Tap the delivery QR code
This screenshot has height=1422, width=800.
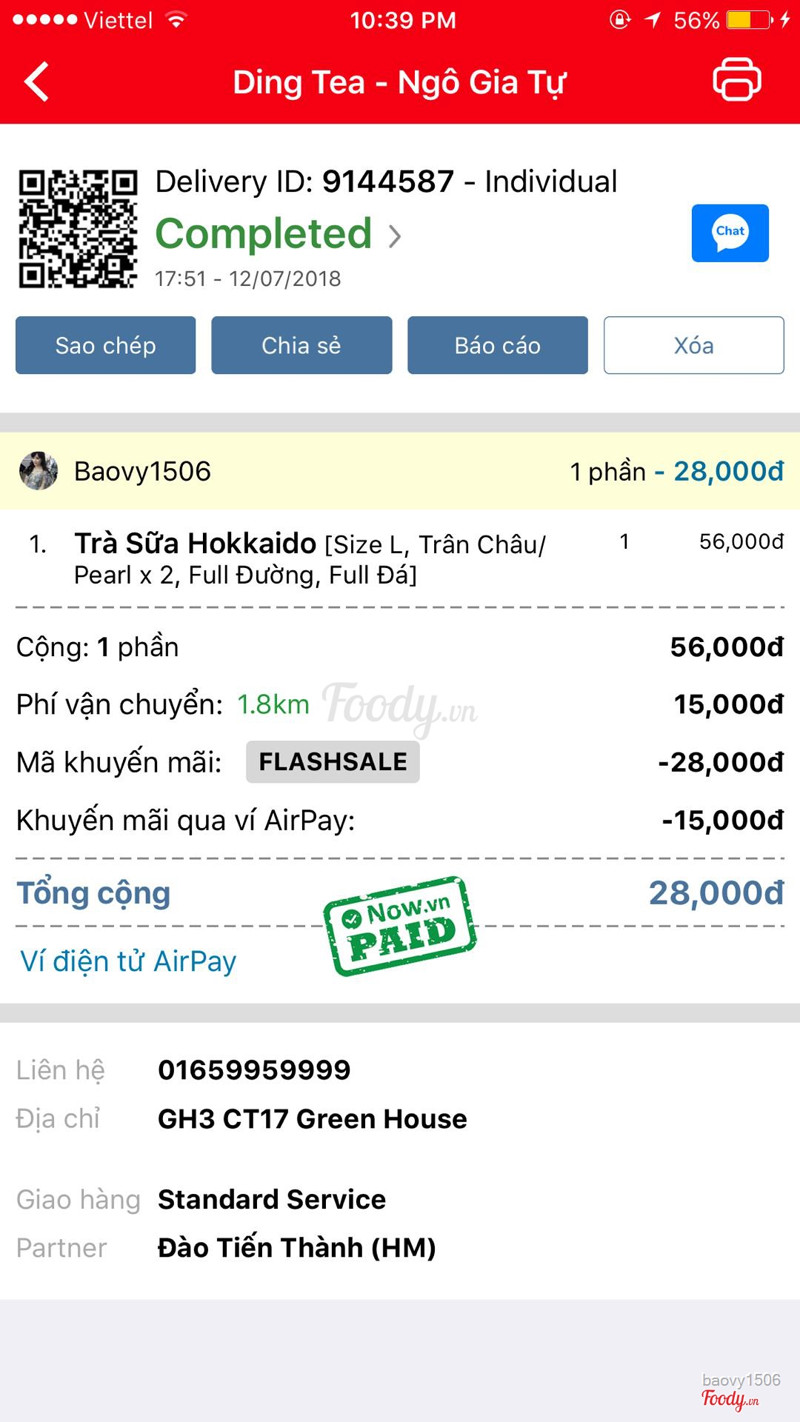pos(78,229)
